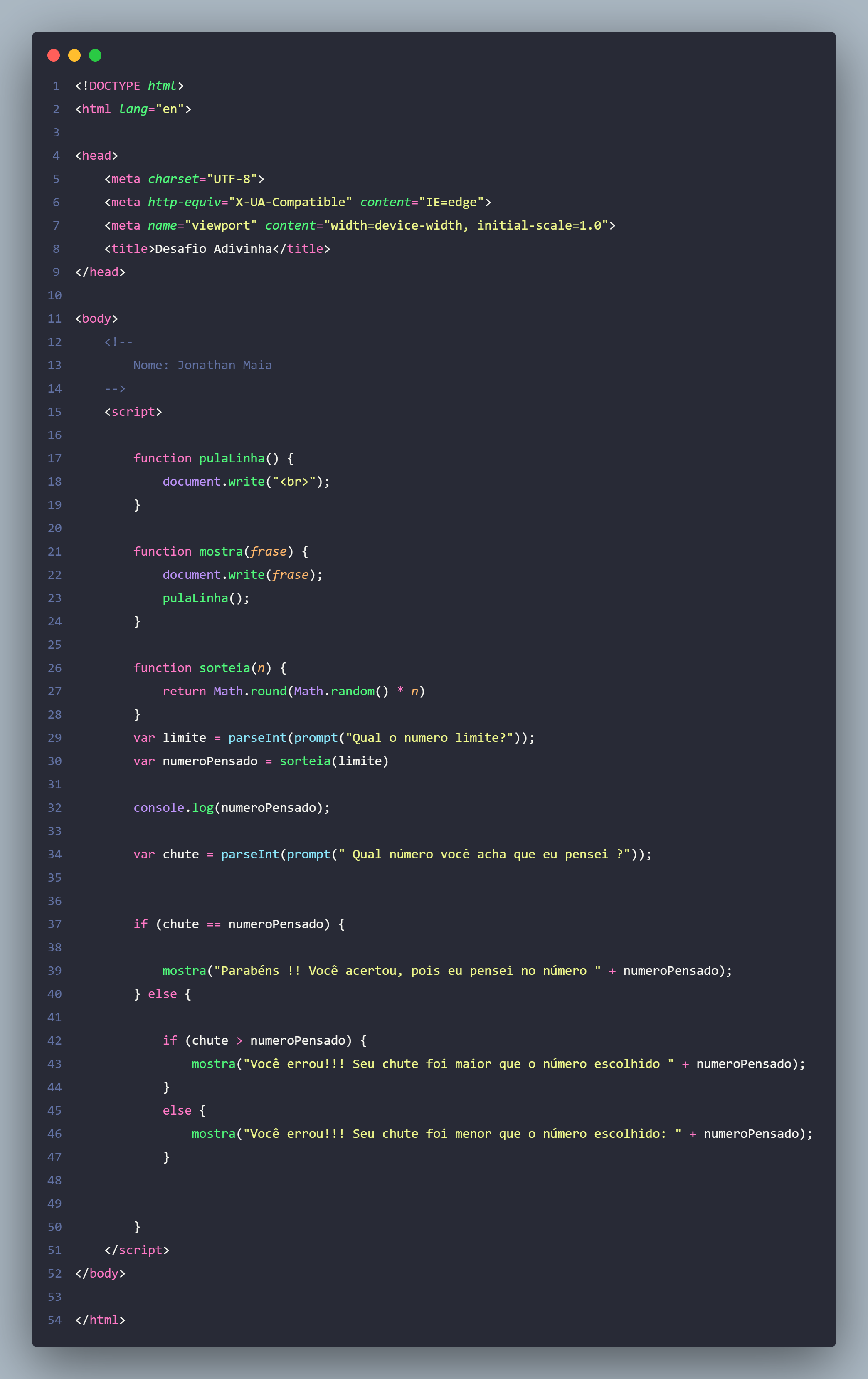Image resolution: width=868 pixels, height=1379 pixels.
Task: Select the meta charset="UTF-8" line
Action: point(184,179)
